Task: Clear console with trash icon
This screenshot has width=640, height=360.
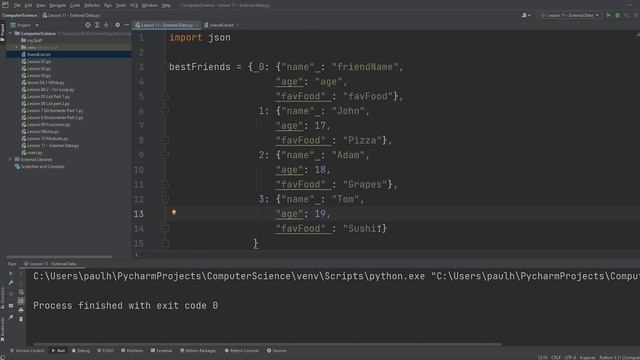Action: tap(21, 319)
